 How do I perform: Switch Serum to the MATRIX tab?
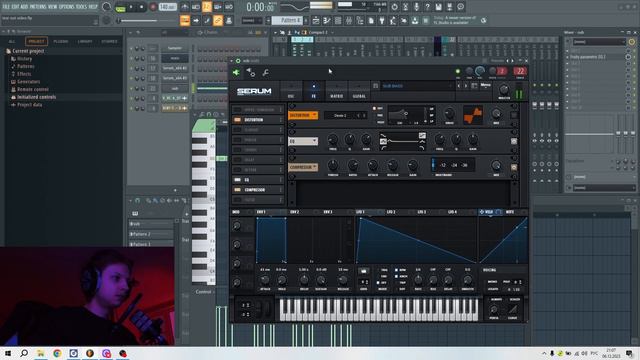coord(337,91)
